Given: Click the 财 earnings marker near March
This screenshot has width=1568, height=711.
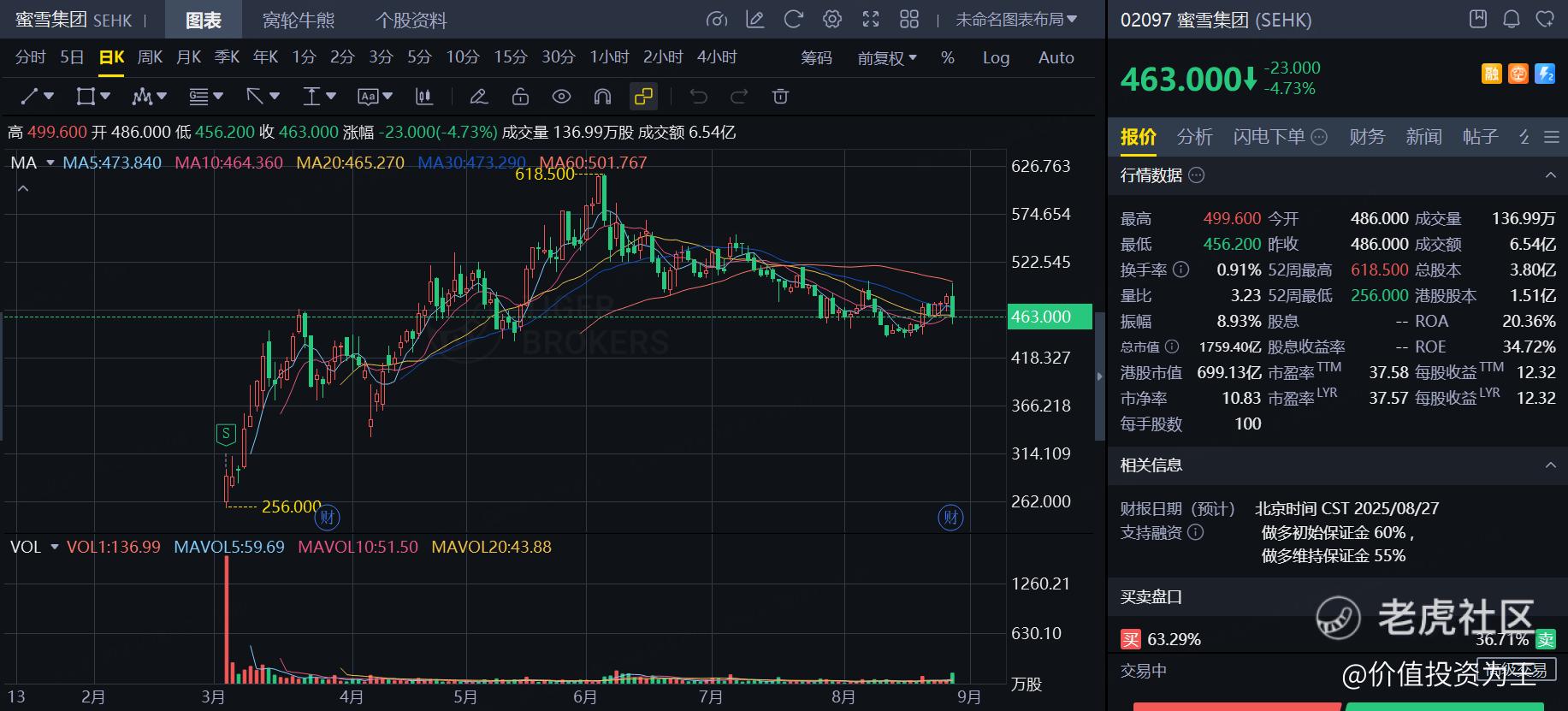Looking at the screenshot, I should point(328,517).
